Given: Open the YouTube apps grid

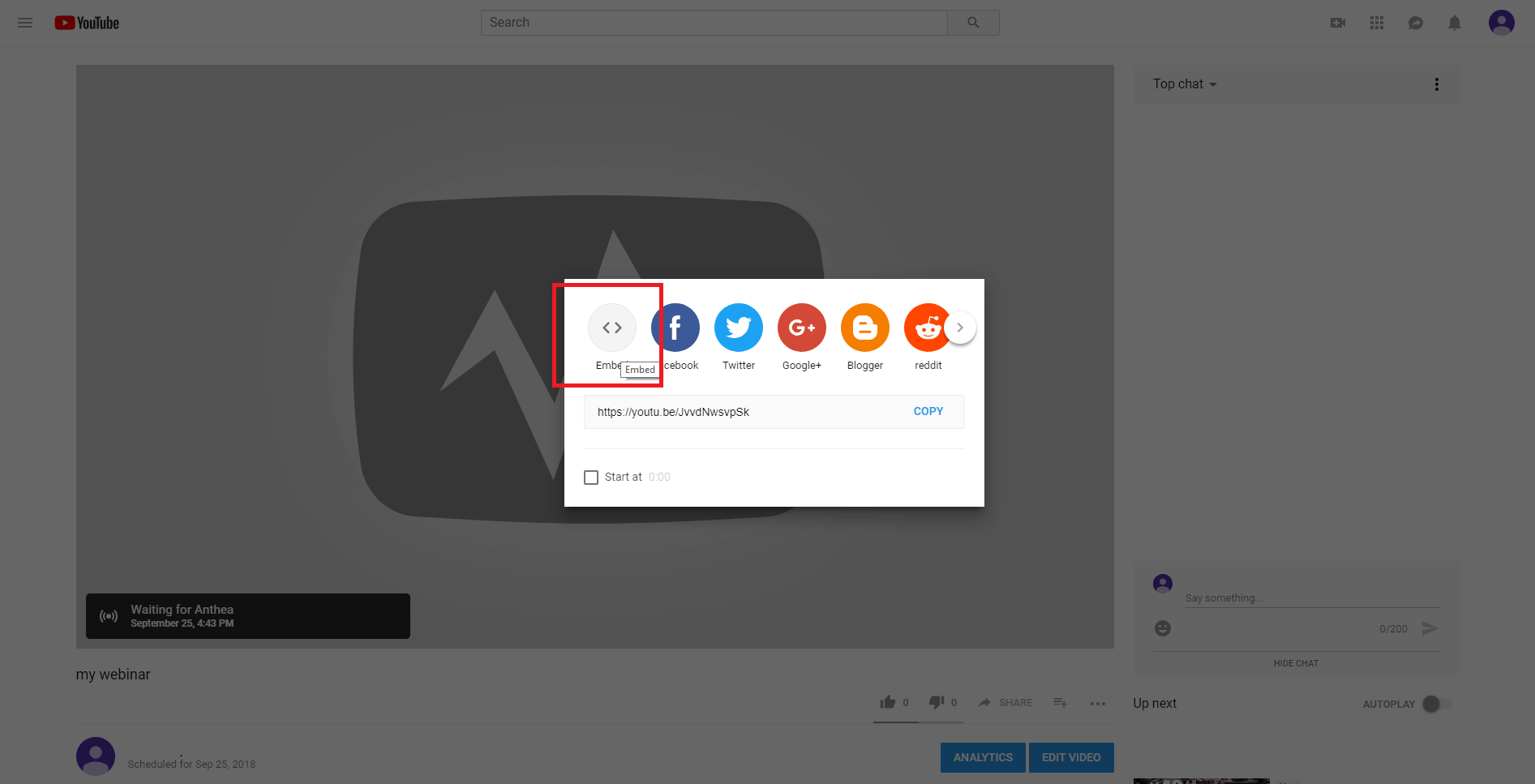Looking at the screenshot, I should [1376, 22].
